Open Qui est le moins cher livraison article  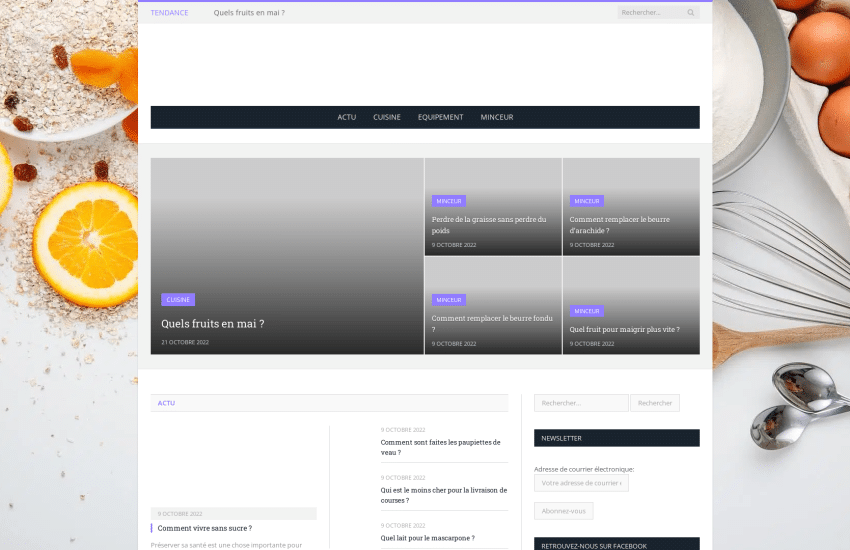click(443, 495)
